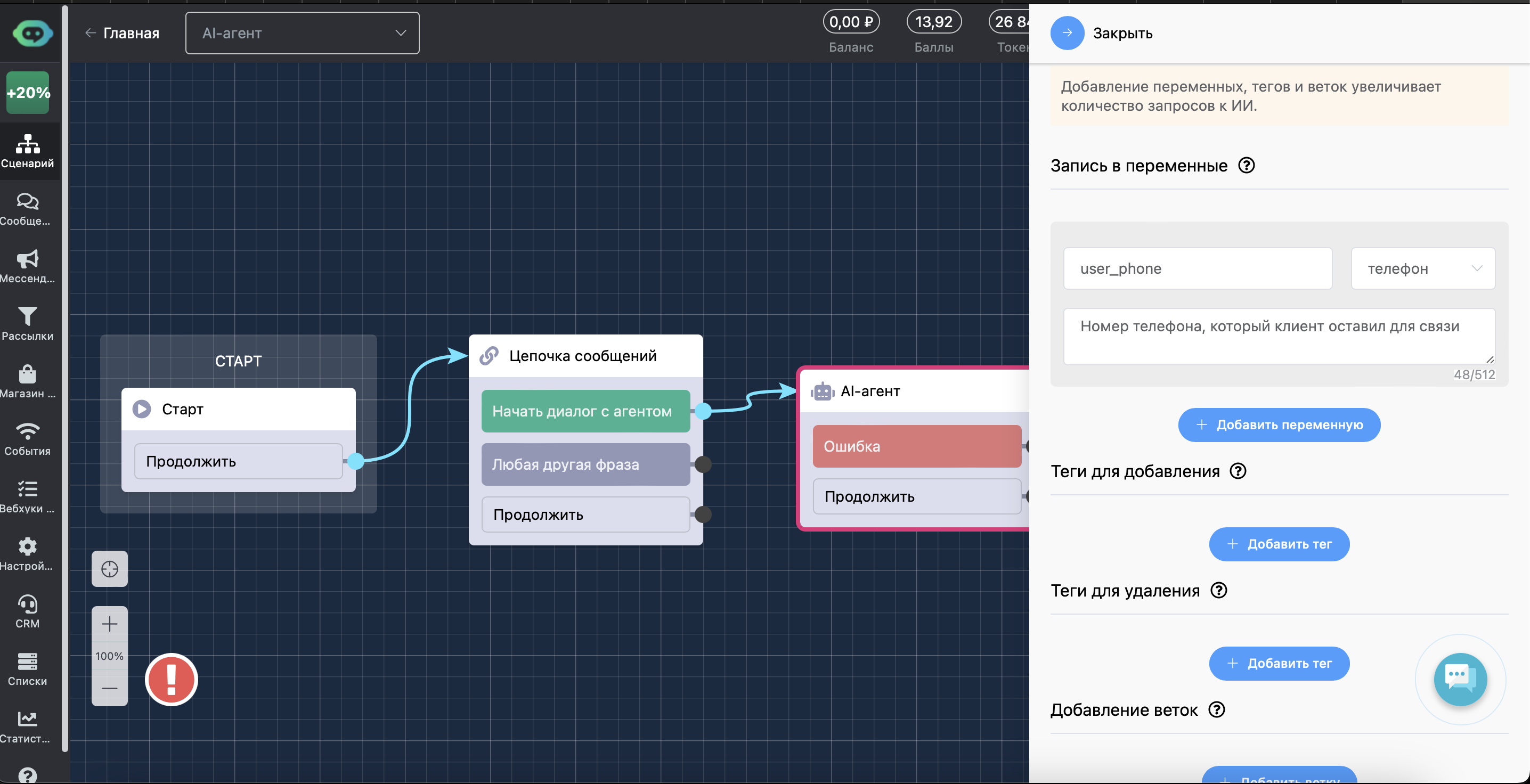Click the 13,92 Баллы indicator

tap(934, 22)
